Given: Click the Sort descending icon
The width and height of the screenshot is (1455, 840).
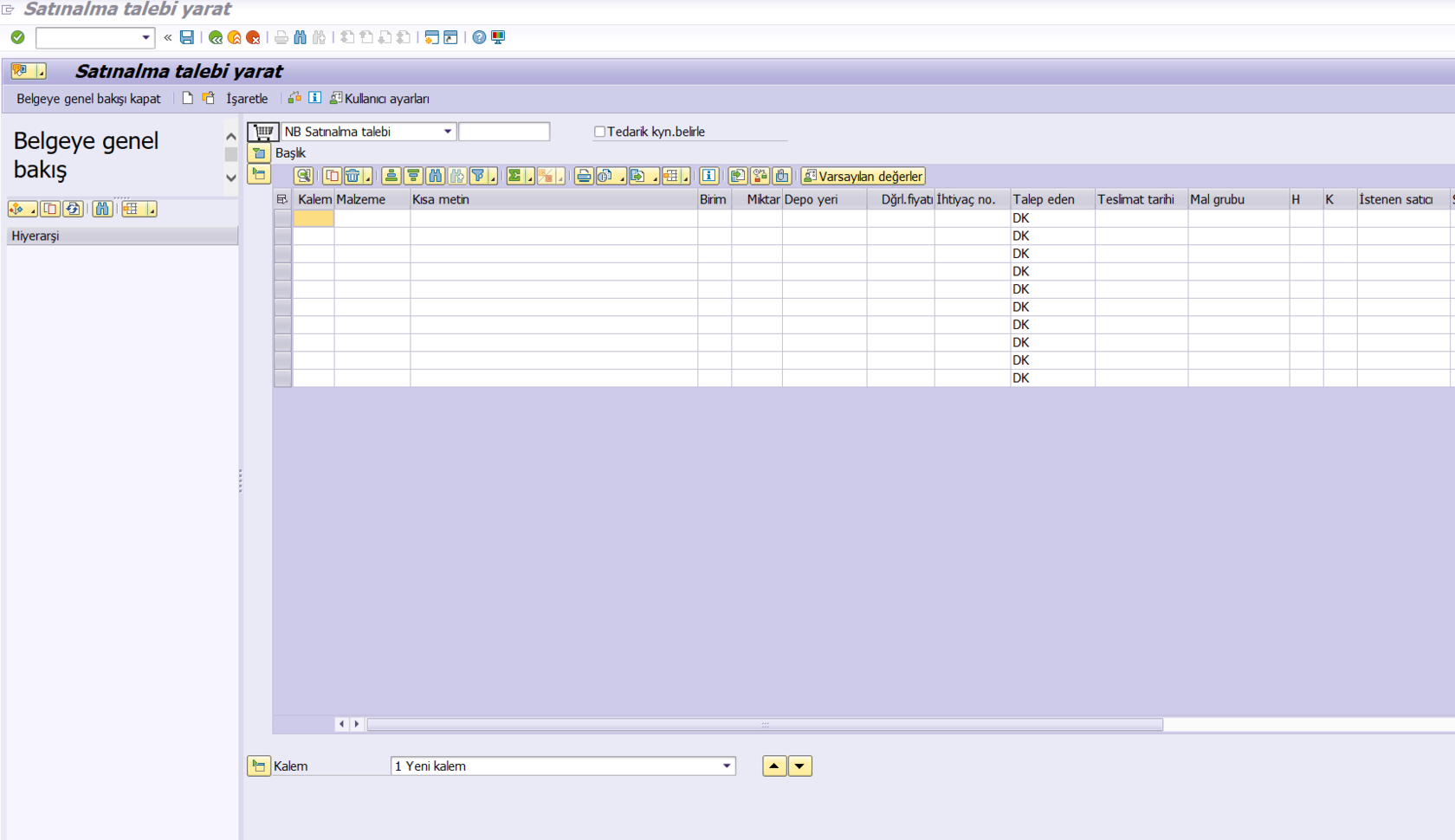Looking at the screenshot, I should coord(413,176).
